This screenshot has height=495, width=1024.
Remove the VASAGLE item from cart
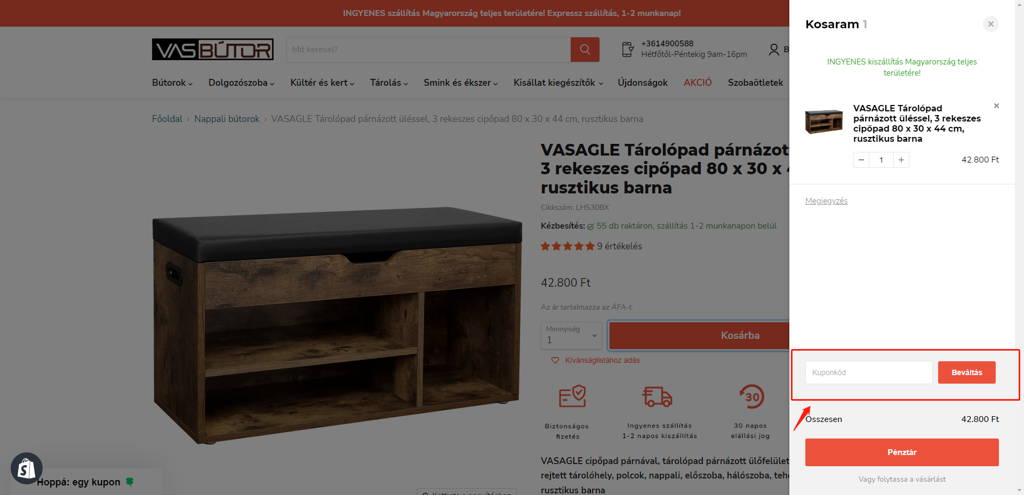tap(996, 106)
